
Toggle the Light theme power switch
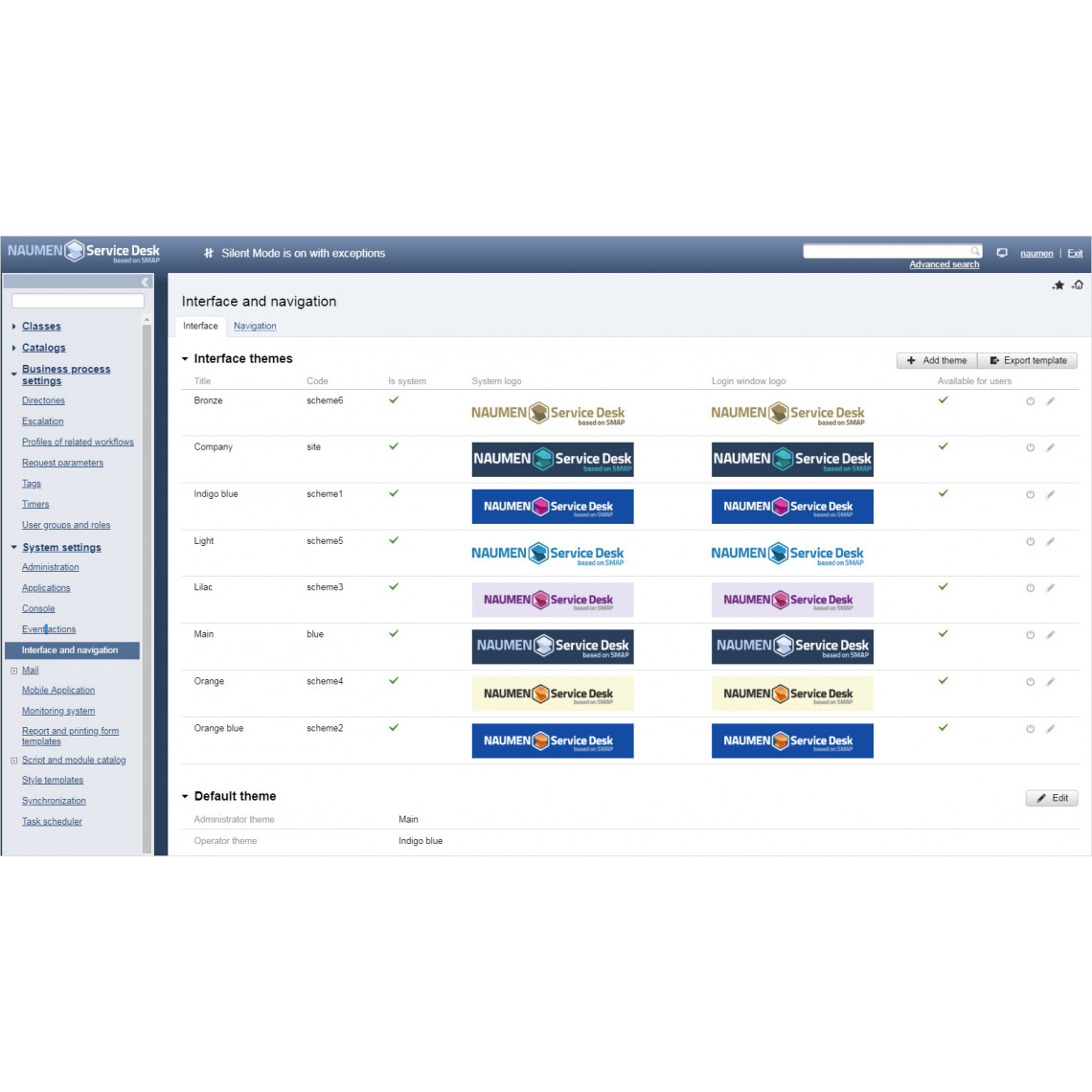1030,541
